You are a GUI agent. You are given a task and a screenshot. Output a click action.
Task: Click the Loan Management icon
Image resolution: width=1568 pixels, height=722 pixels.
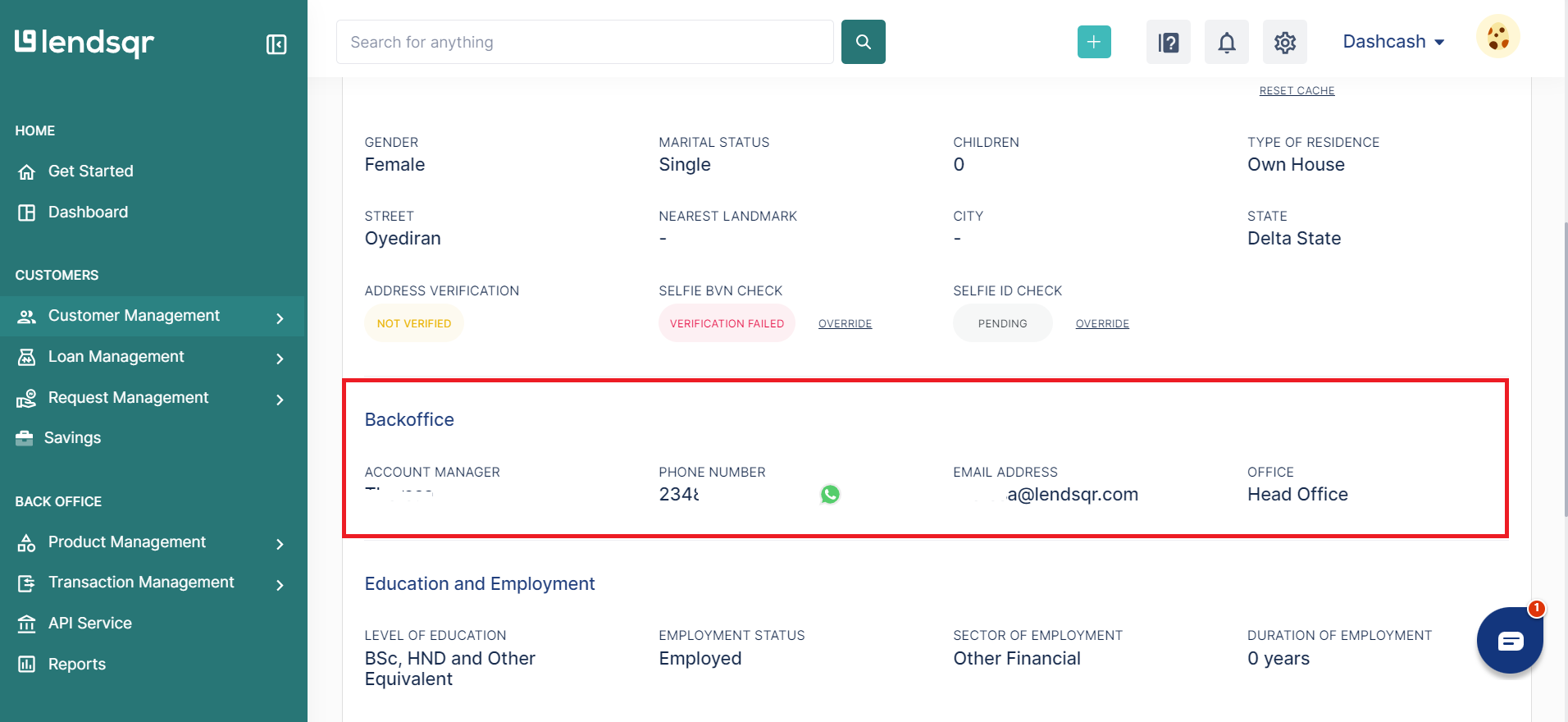27,357
